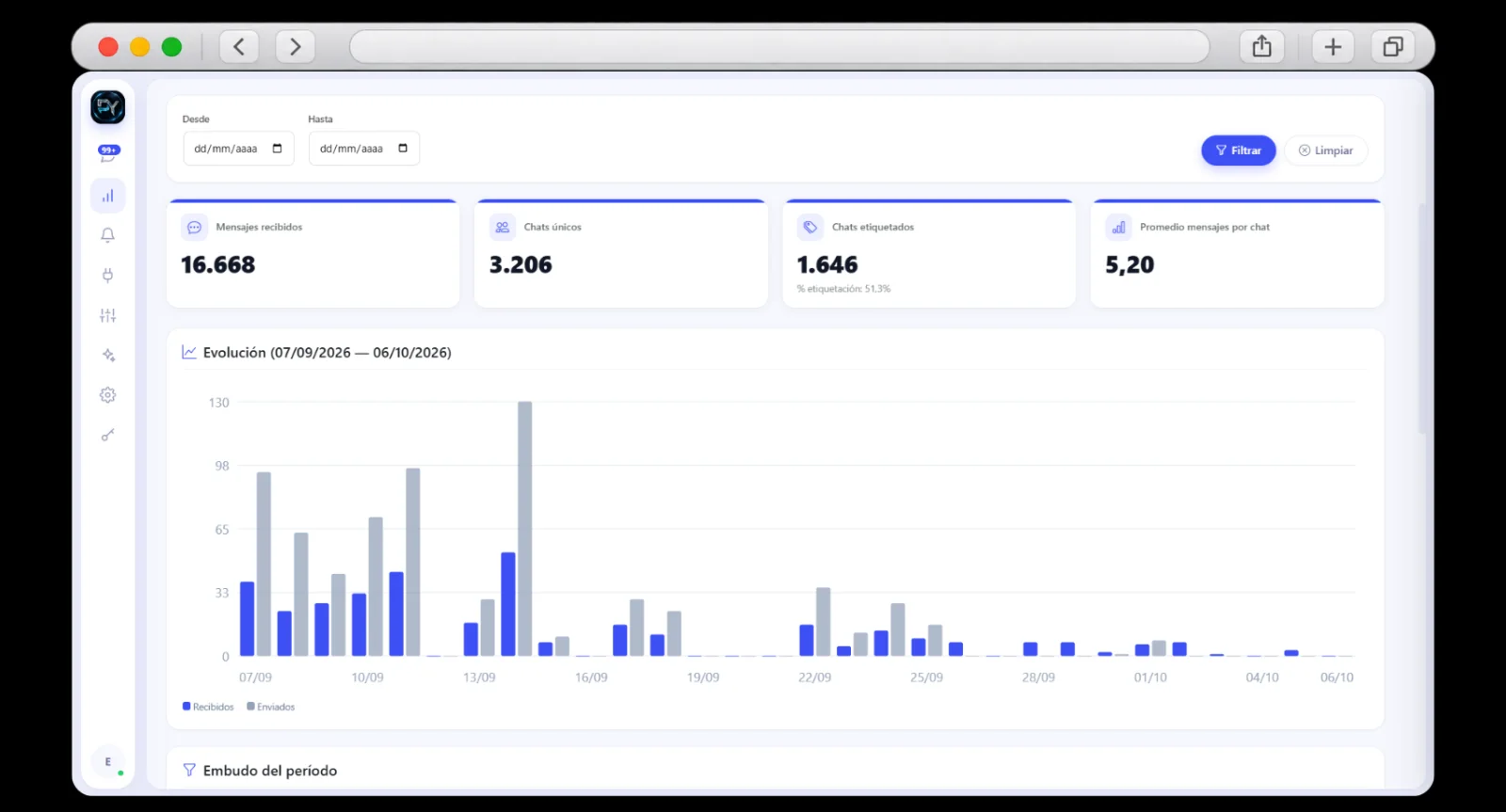Viewport: 1506px width, 812px height.
Task: Click the Chats únicos card icon
Action: pyautogui.click(x=503, y=227)
